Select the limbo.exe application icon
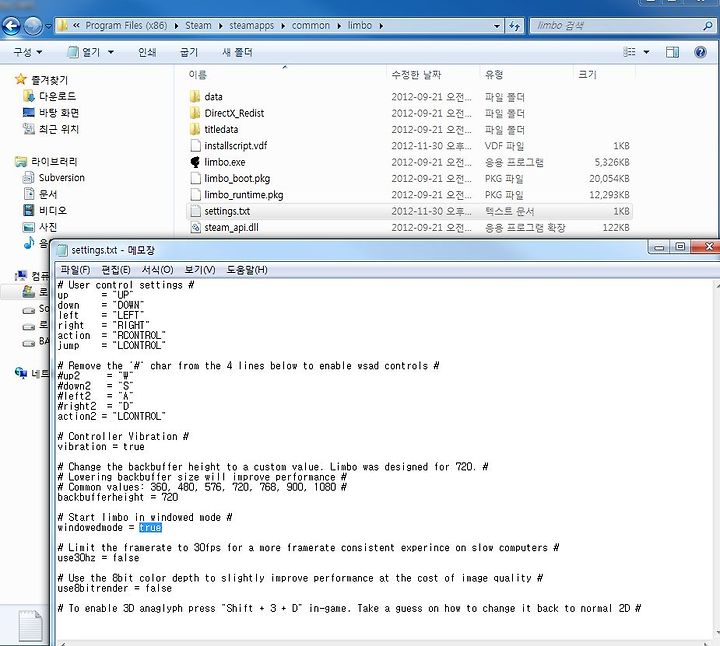Screen dimensions: 720x646 pos(195,162)
